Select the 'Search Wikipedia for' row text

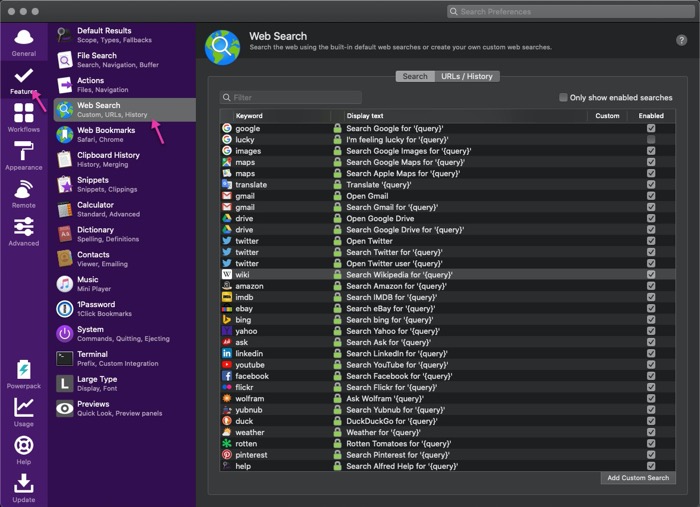tap(399, 274)
